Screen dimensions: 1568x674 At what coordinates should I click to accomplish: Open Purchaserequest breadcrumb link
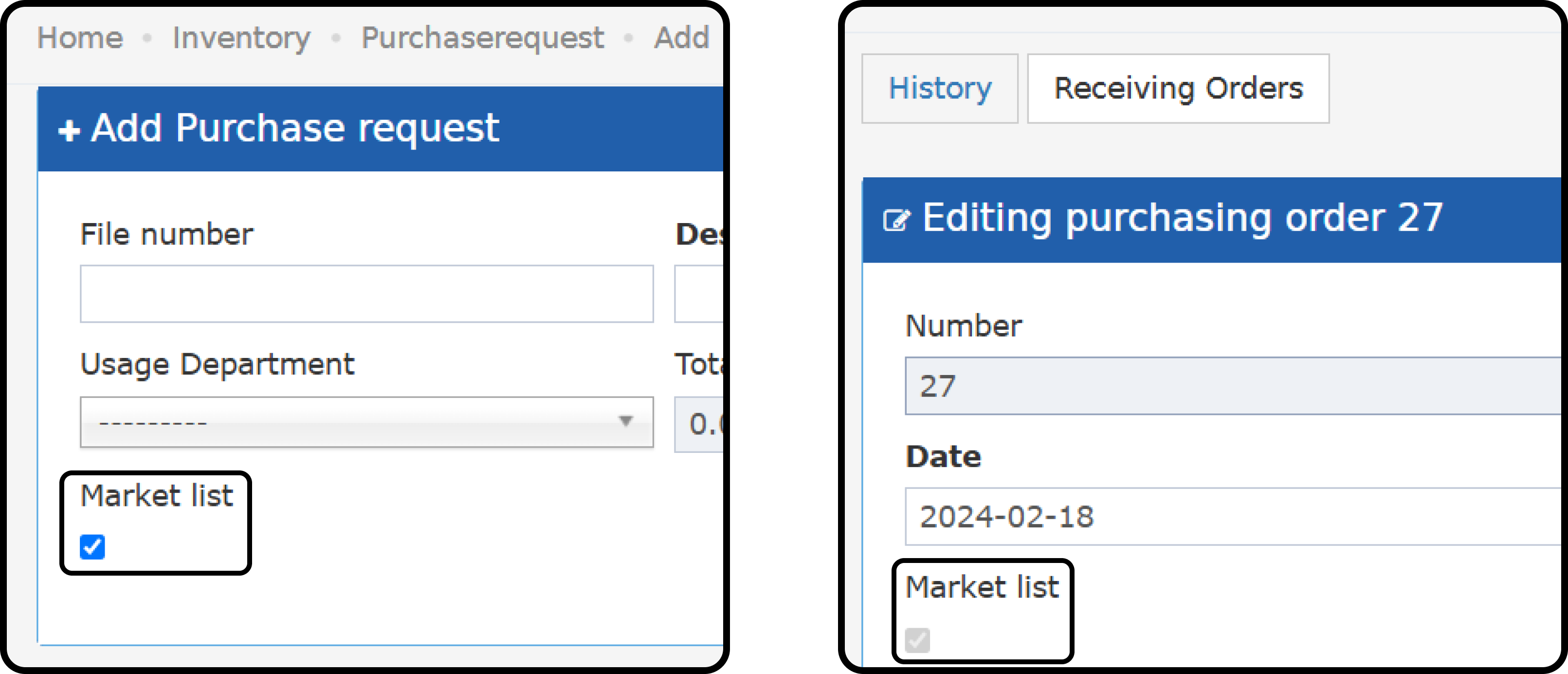(x=483, y=38)
